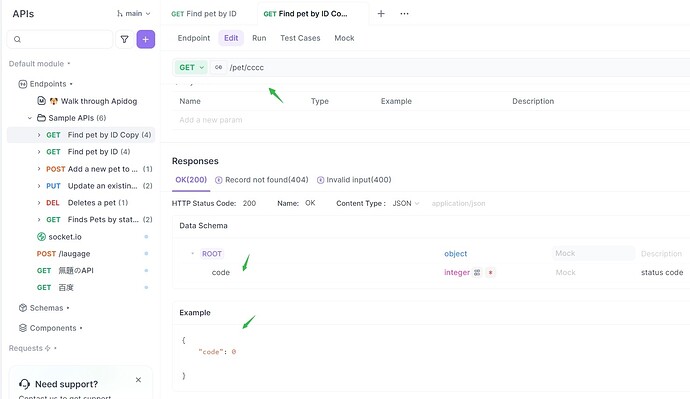Click the "code": 0 example line
Viewport: 690px width, 399px height.
point(217,352)
